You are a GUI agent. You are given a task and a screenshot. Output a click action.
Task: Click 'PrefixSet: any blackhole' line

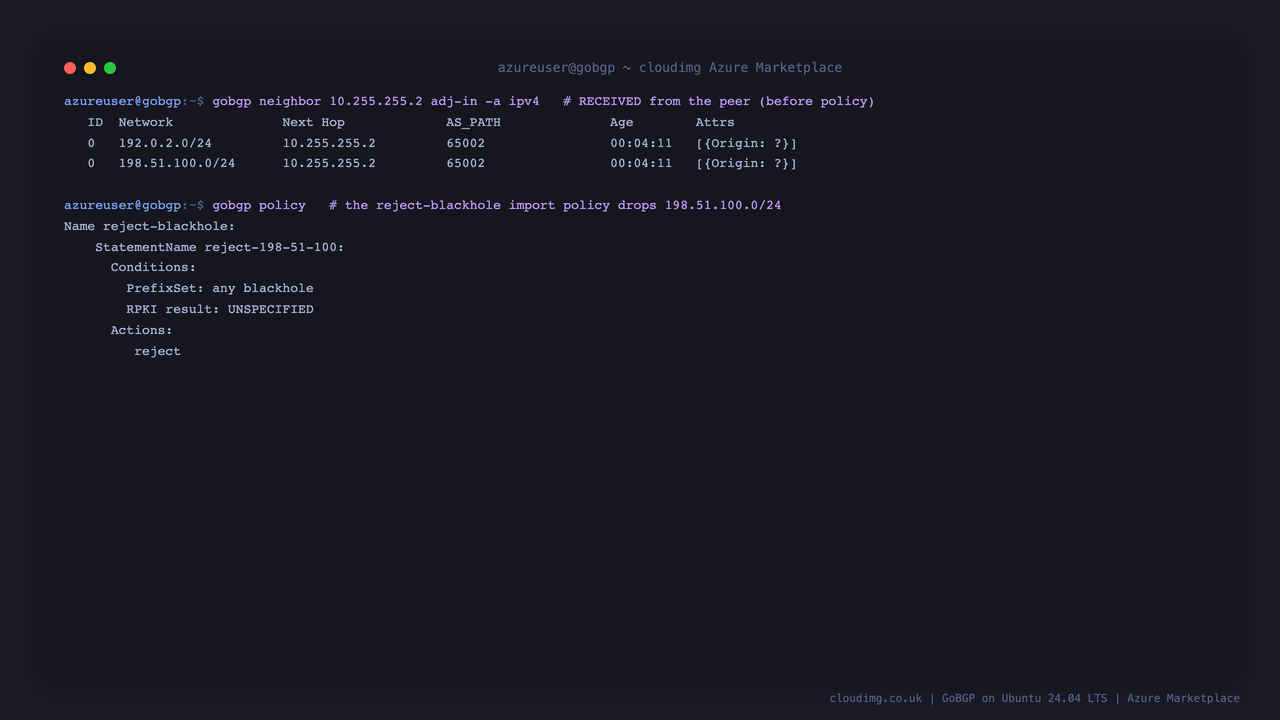click(220, 288)
